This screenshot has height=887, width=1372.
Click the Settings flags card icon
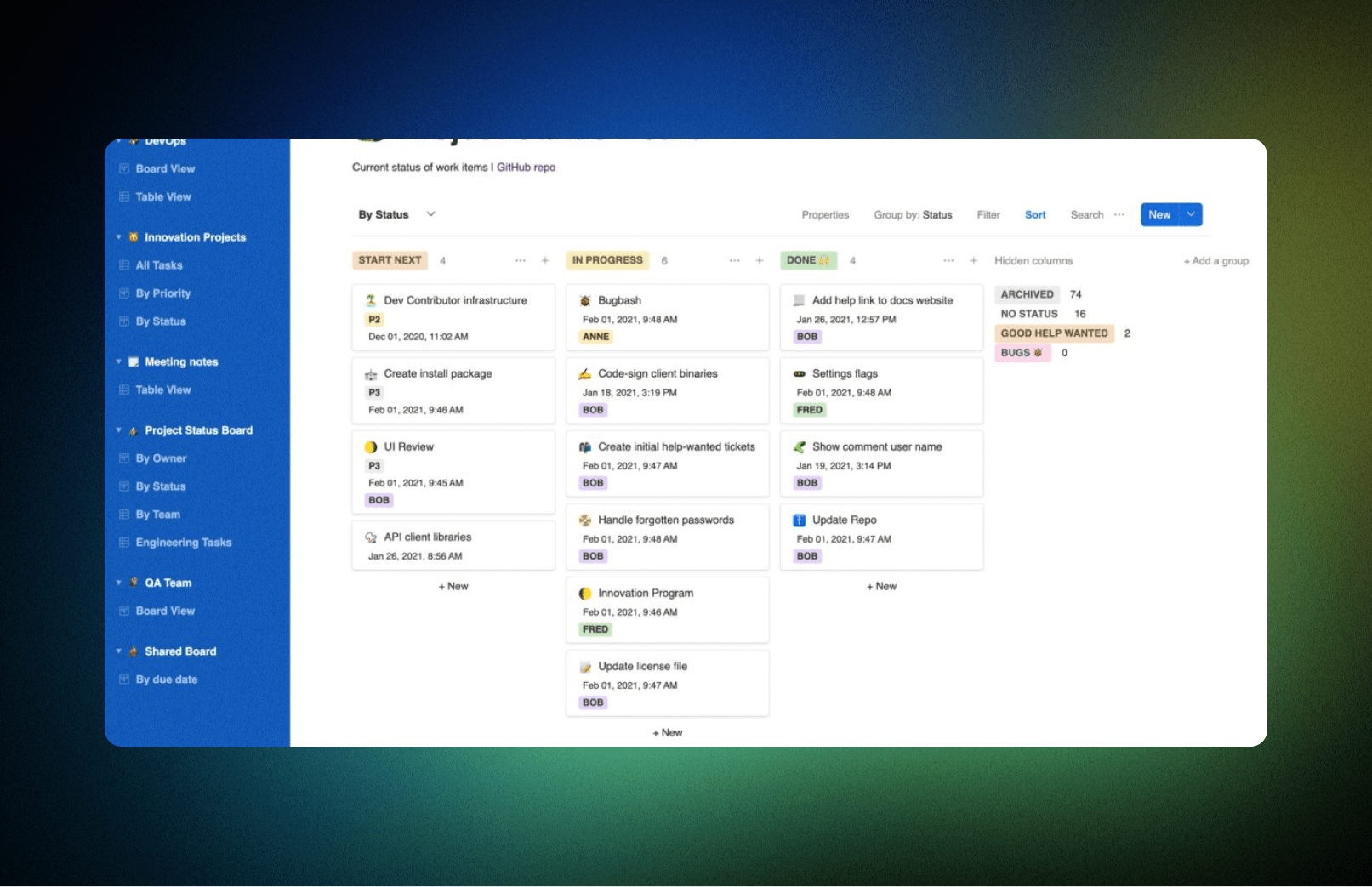pyautogui.click(x=800, y=374)
